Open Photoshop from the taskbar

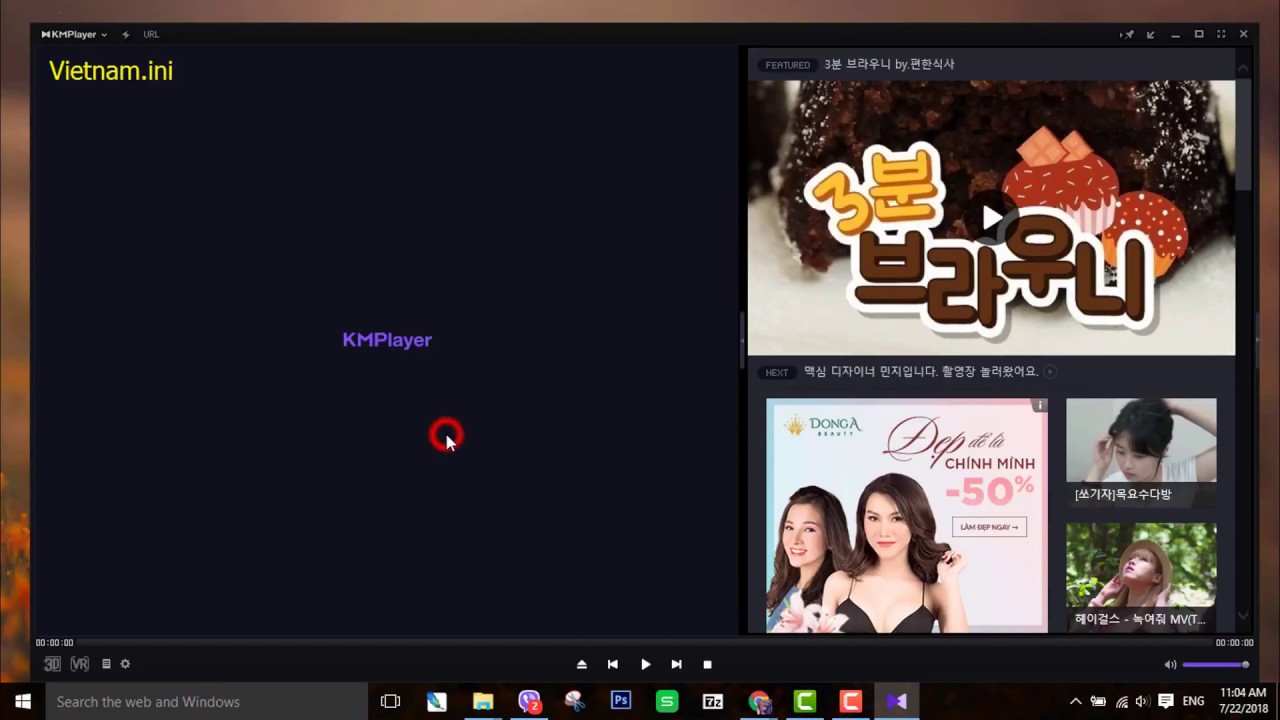621,701
